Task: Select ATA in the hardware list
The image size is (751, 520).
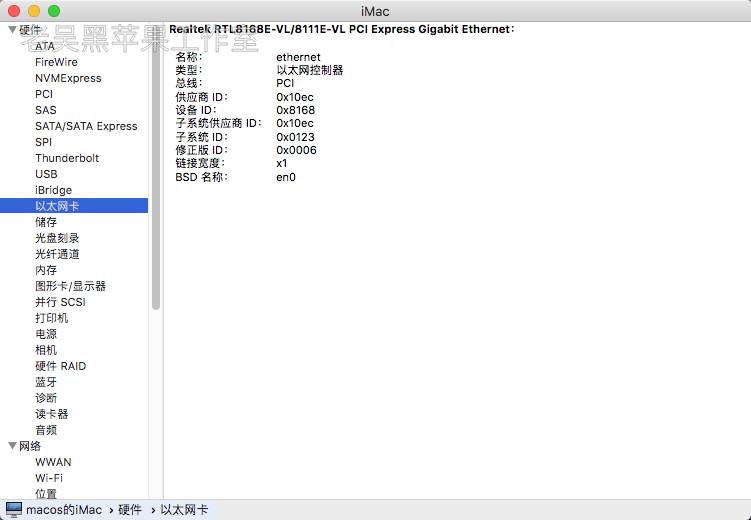Action: tap(45, 46)
